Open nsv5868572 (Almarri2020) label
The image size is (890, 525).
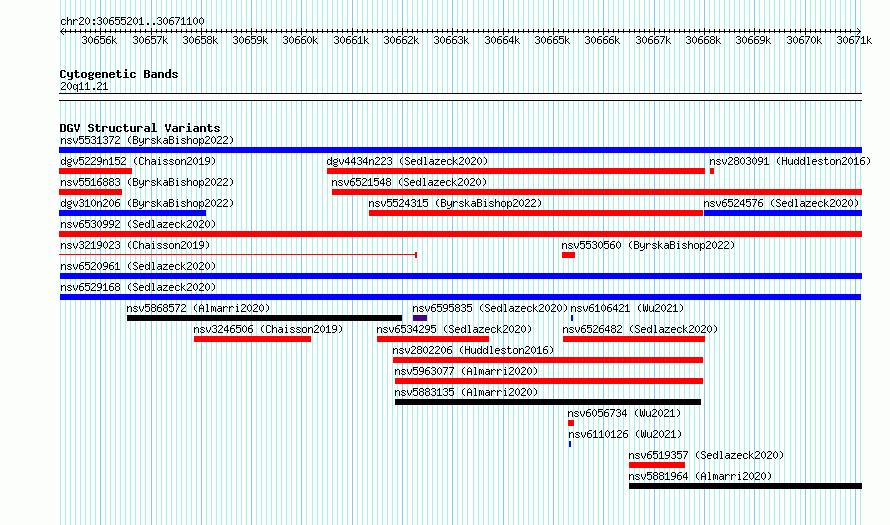point(198,308)
